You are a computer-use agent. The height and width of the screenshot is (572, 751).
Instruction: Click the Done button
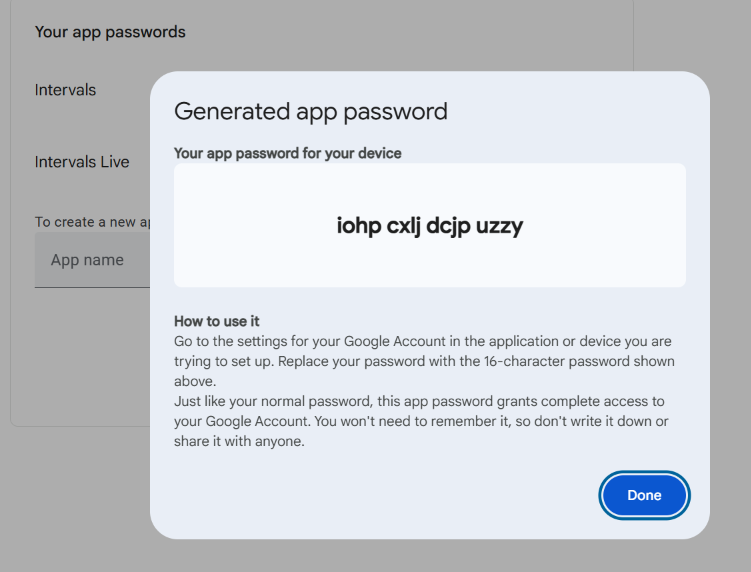coord(644,495)
